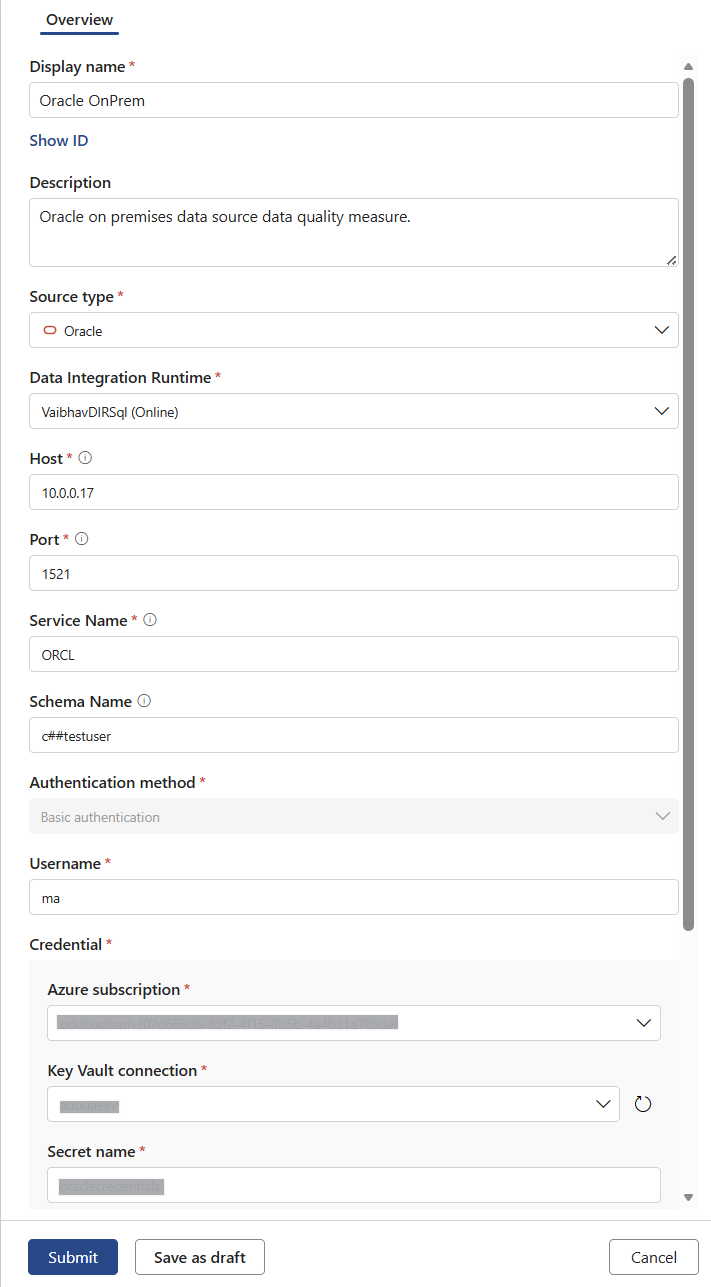Click the scroll up arrow
711x1287 pixels.
(x=688, y=67)
